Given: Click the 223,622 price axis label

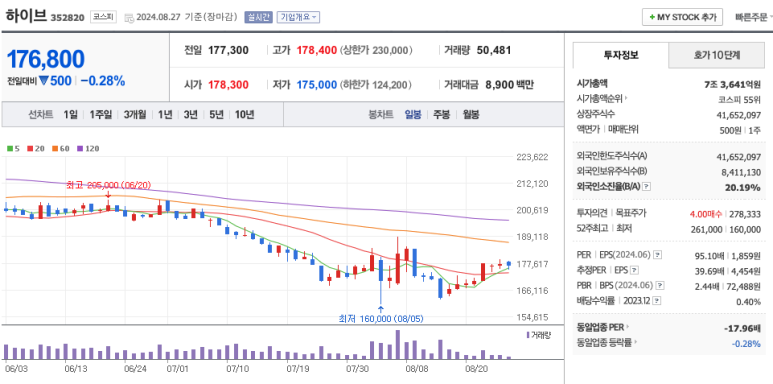Looking at the screenshot, I should tap(532, 157).
